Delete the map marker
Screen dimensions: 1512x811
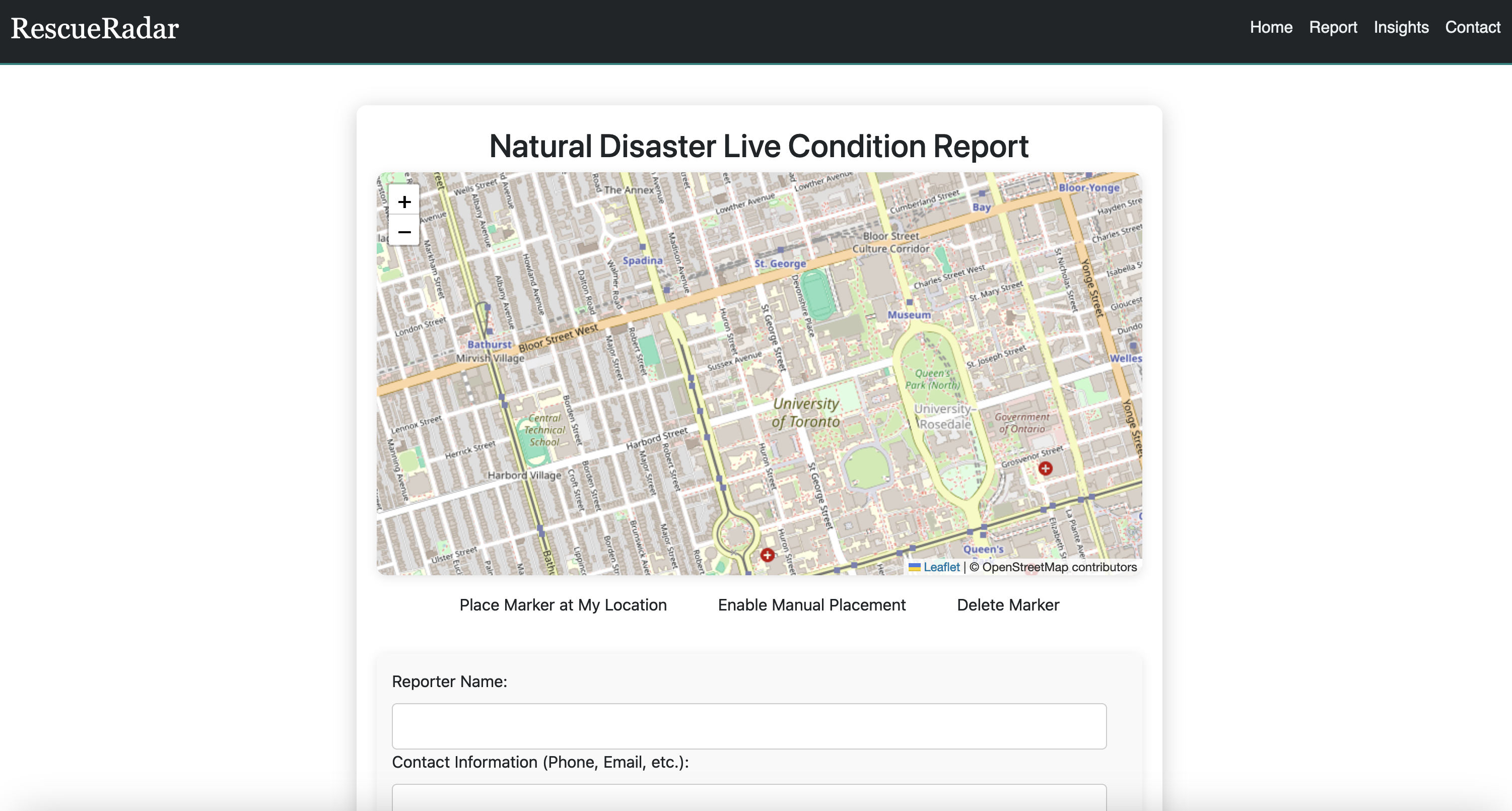1007,605
